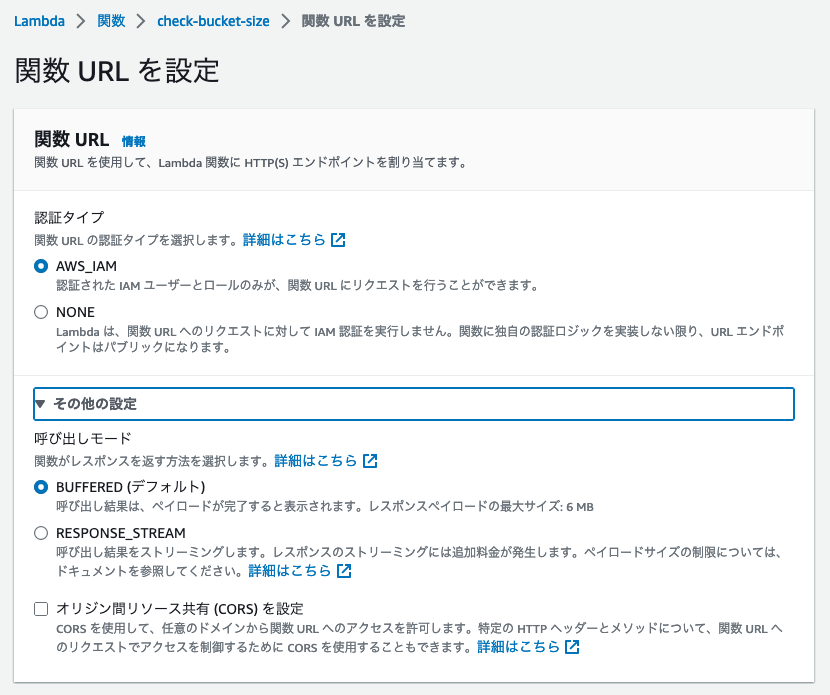
Task: Click the 呼び出しモード label
Action: click(83, 438)
